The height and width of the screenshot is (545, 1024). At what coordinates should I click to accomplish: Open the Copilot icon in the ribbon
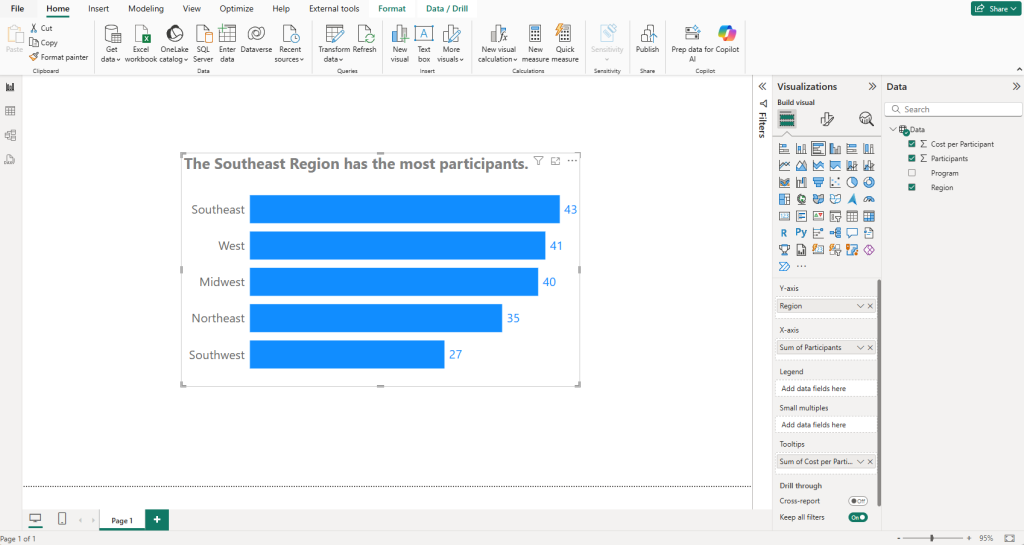click(x=727, y=34)
